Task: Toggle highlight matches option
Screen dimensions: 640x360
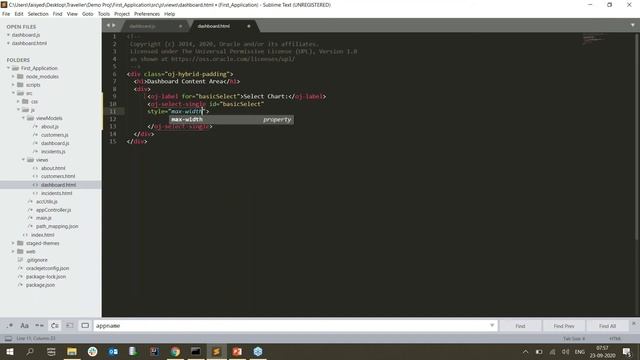Action: click(85, 326)
